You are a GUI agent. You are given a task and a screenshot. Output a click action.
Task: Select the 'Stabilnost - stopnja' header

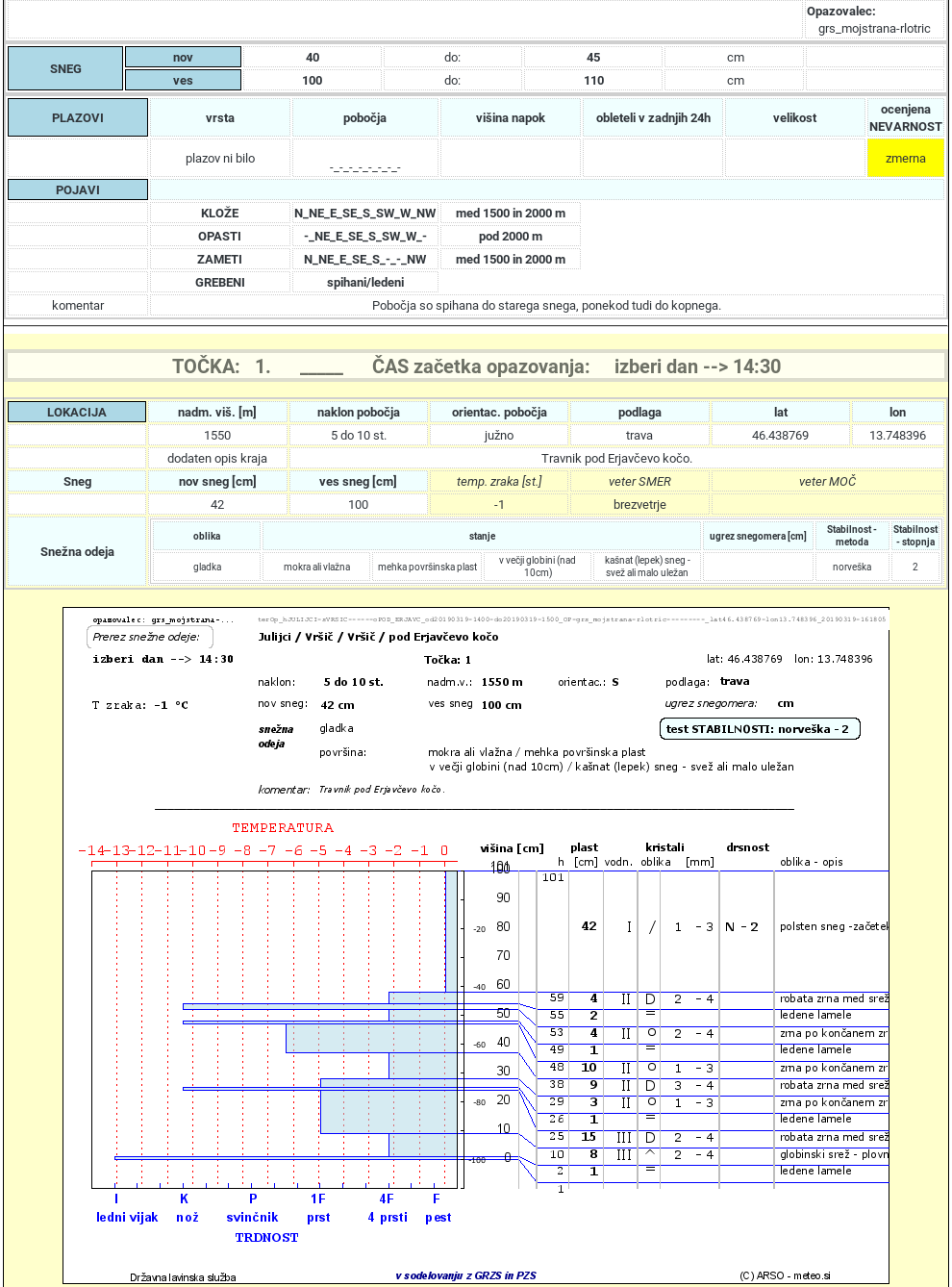(915, 536)
